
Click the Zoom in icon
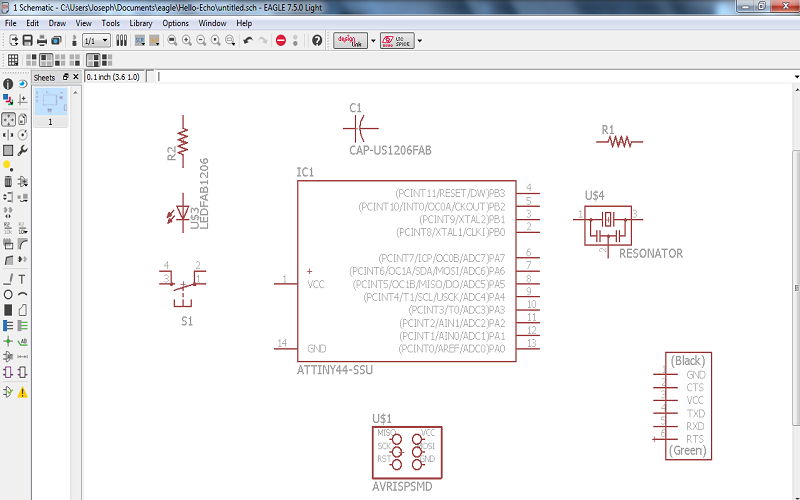point(187,40)
